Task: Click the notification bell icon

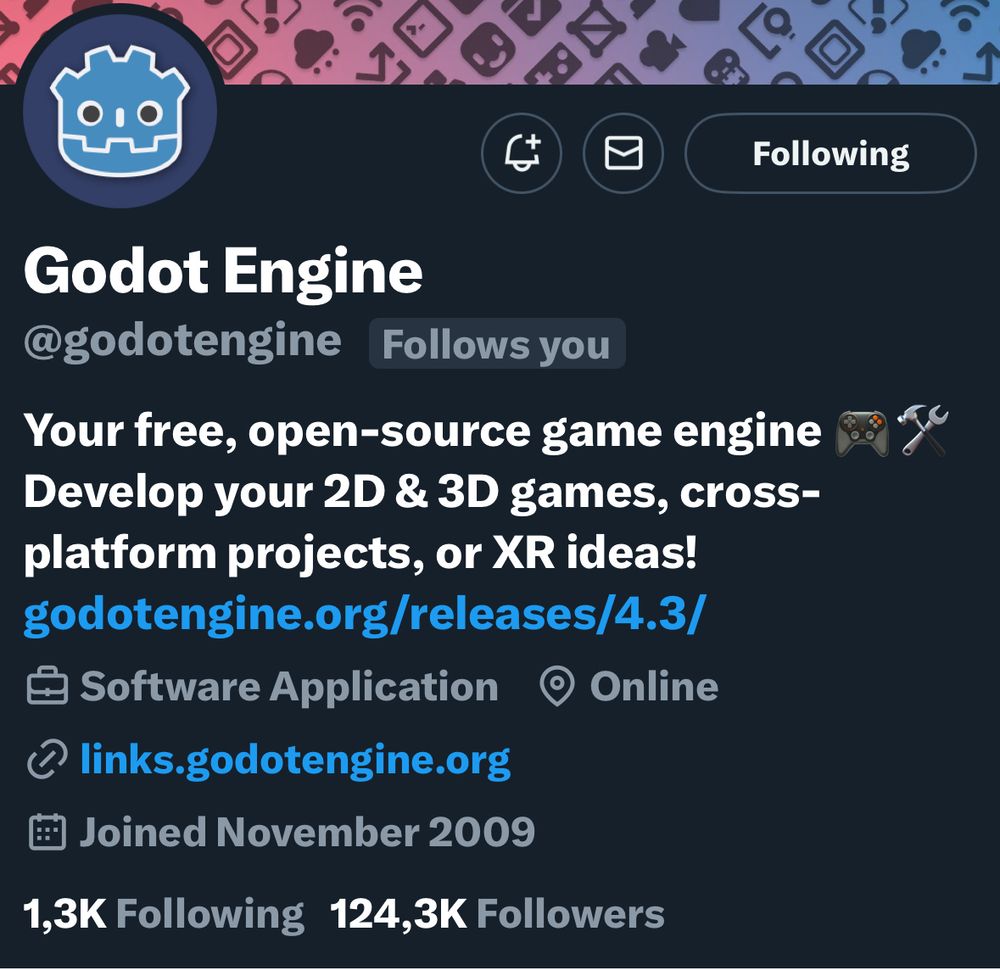Action: (x=522, y=153)
